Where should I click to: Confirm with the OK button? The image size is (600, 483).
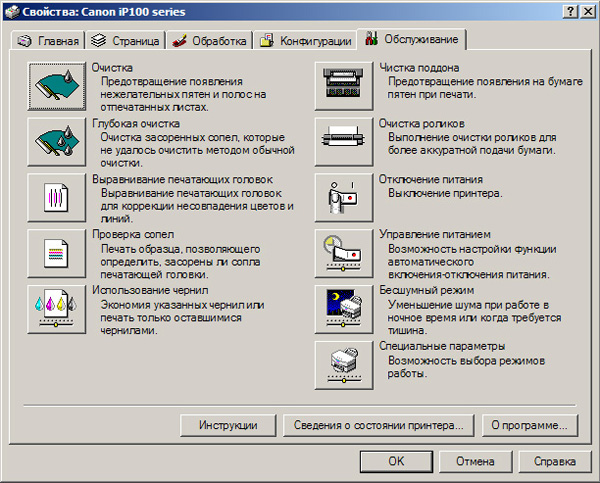[396, 461]
